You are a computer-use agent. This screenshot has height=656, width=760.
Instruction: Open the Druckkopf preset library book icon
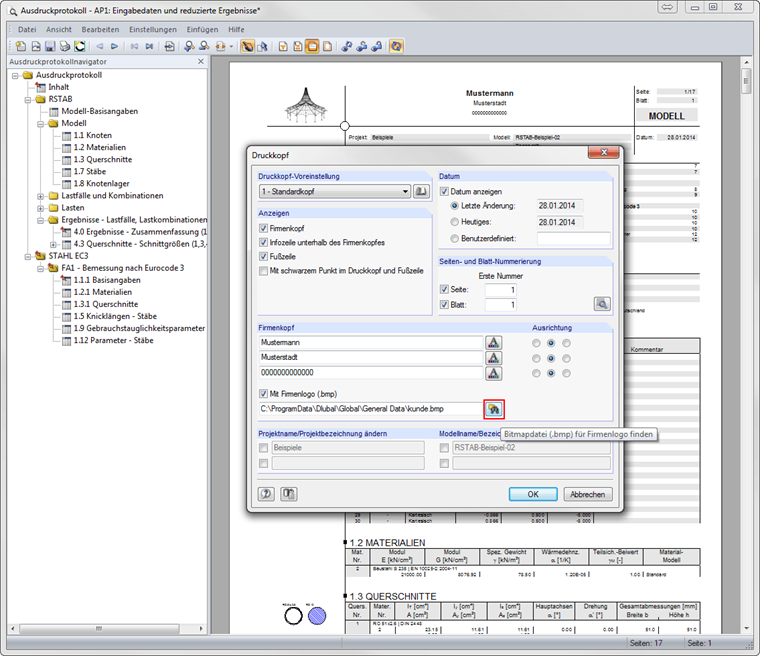[x=421, y=192]
